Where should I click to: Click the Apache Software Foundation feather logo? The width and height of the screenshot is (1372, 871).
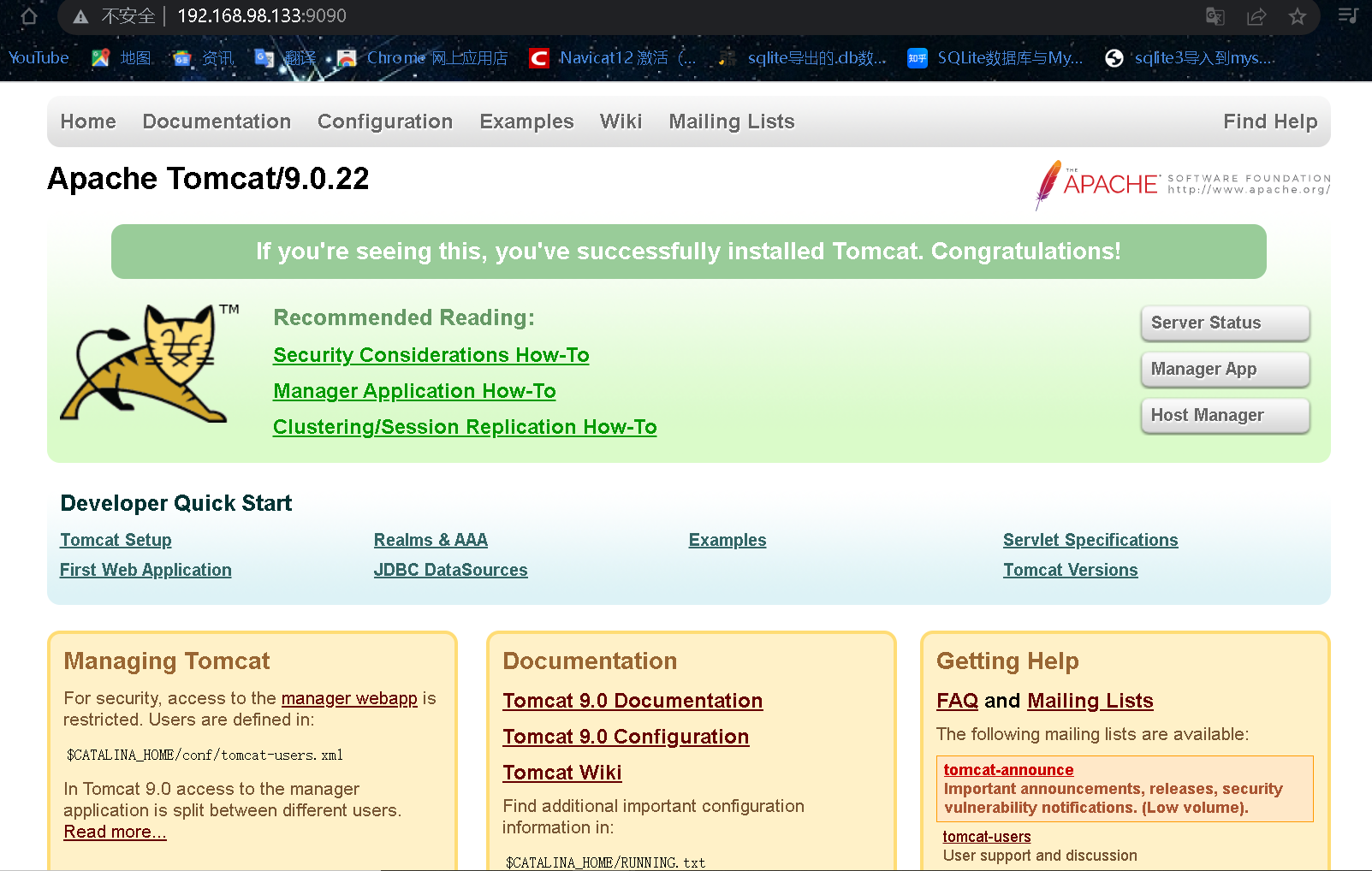(x=1183, y=184)
